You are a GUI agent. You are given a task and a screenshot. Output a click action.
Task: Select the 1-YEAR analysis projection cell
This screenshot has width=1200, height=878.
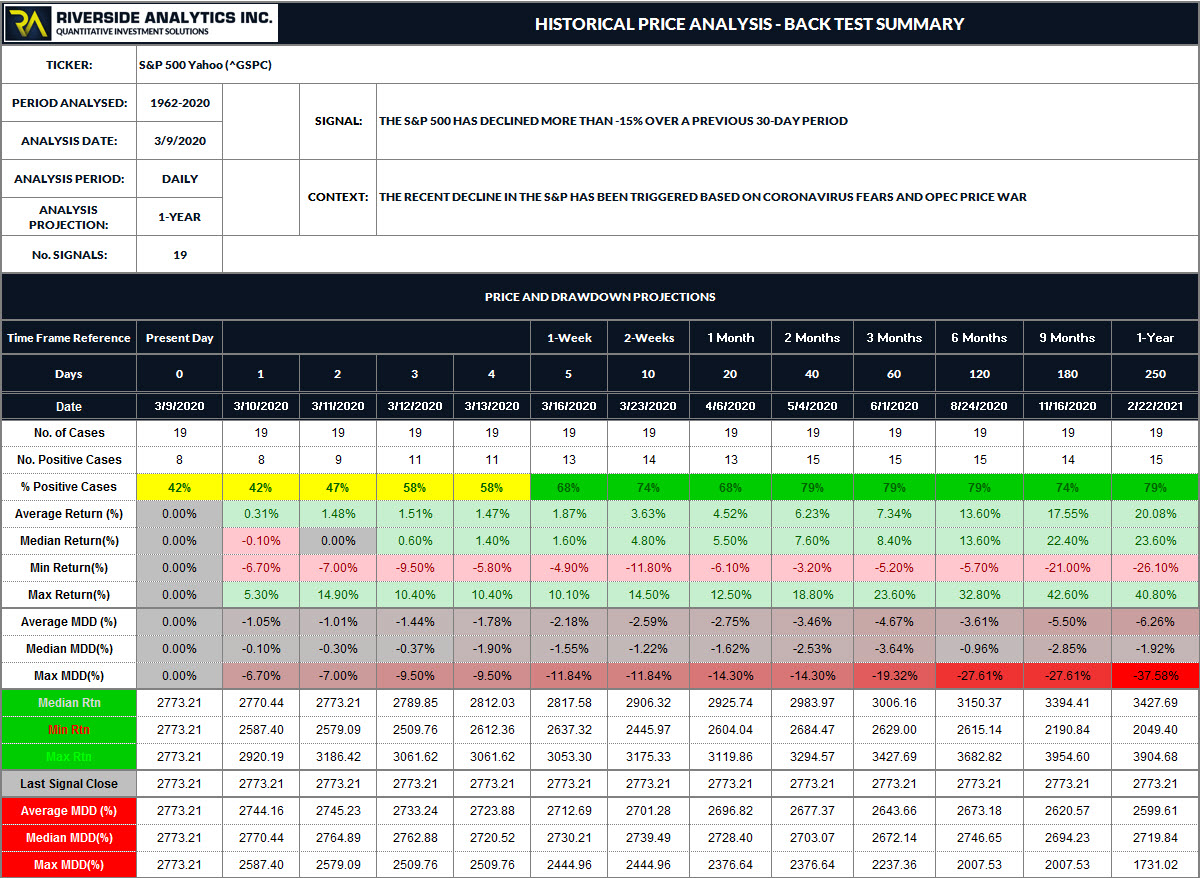180,216
